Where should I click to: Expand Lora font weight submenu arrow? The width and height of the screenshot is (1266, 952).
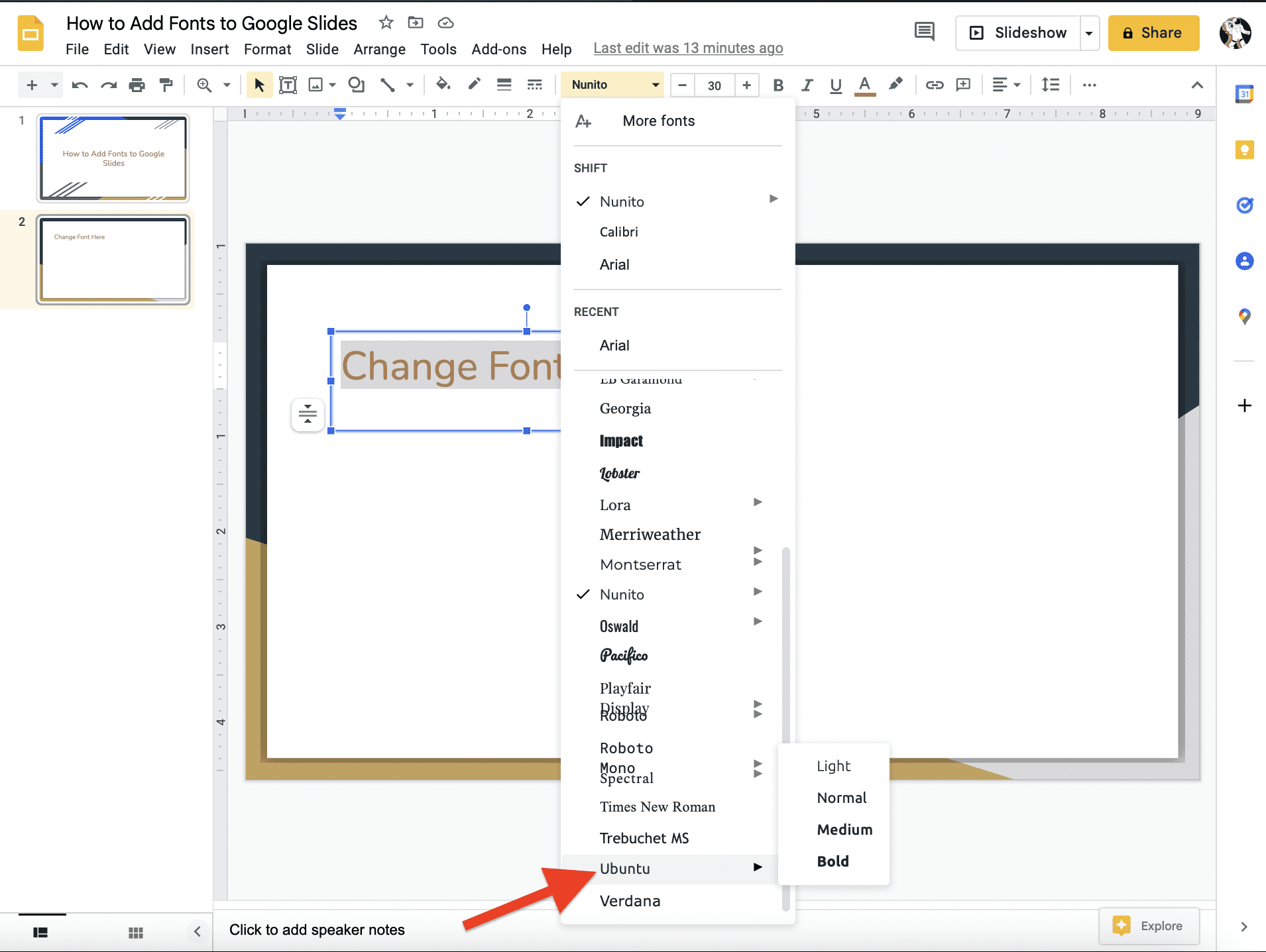758,502
